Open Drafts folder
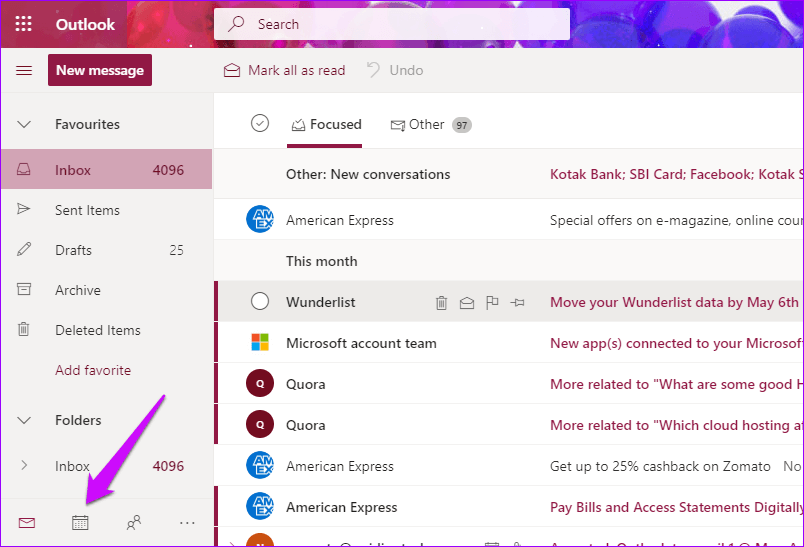The height and width of the screenshot is (547, 804). click(107, 250)
